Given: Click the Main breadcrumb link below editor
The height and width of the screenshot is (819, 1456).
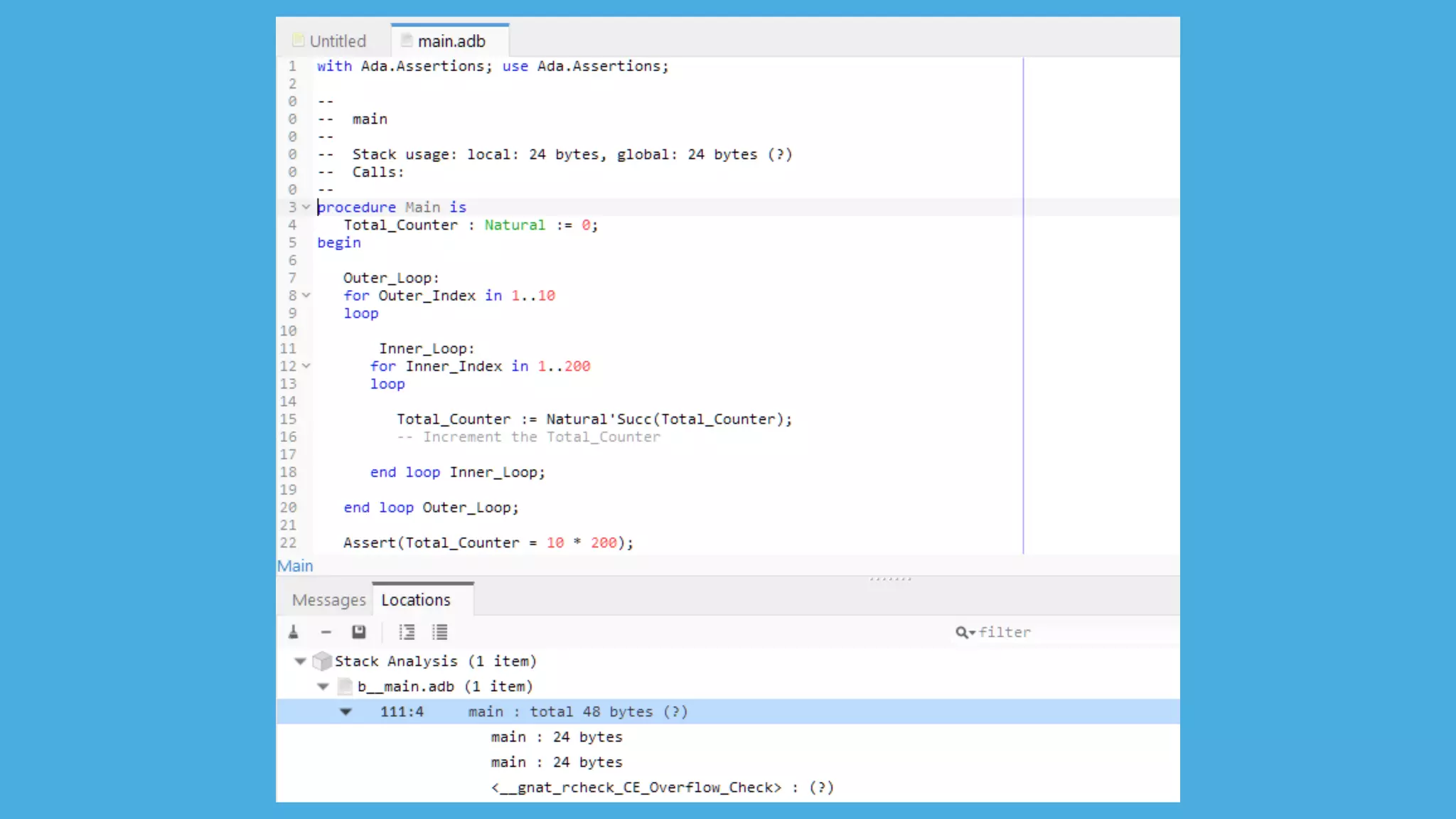Looking at the screenshot, I should (295, 566).
